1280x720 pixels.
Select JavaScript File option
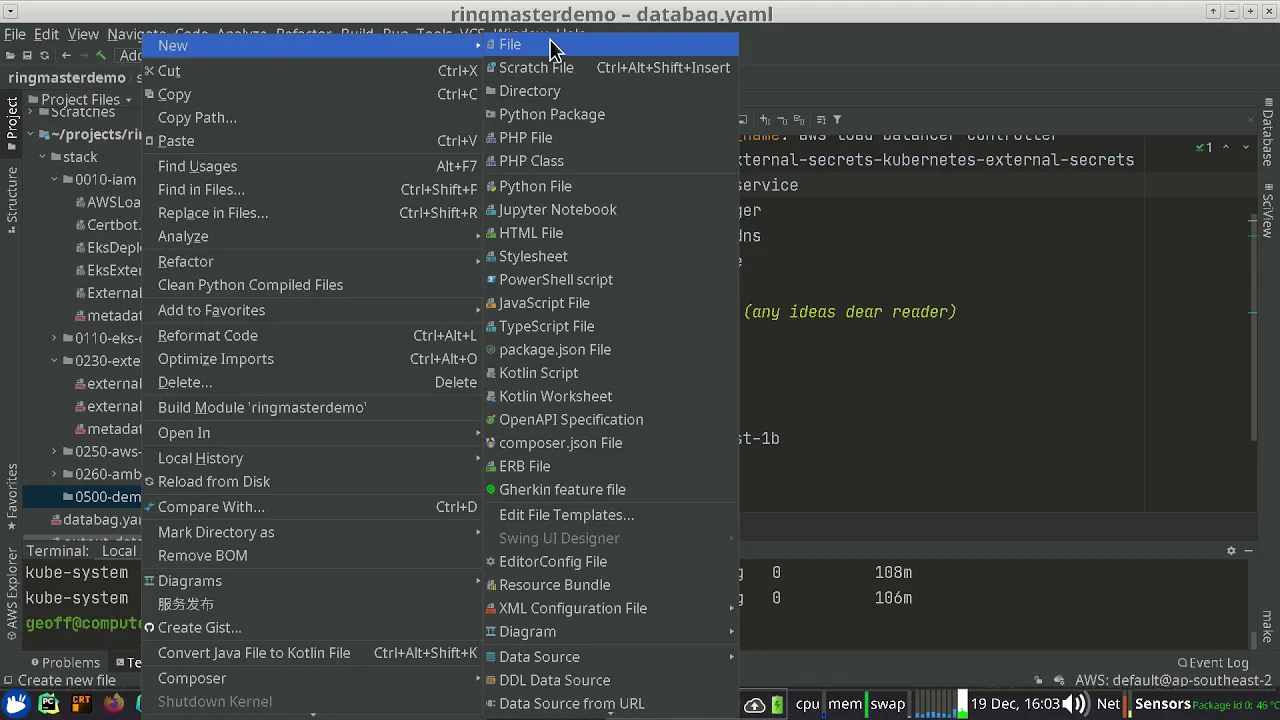[x=611, y=303]
